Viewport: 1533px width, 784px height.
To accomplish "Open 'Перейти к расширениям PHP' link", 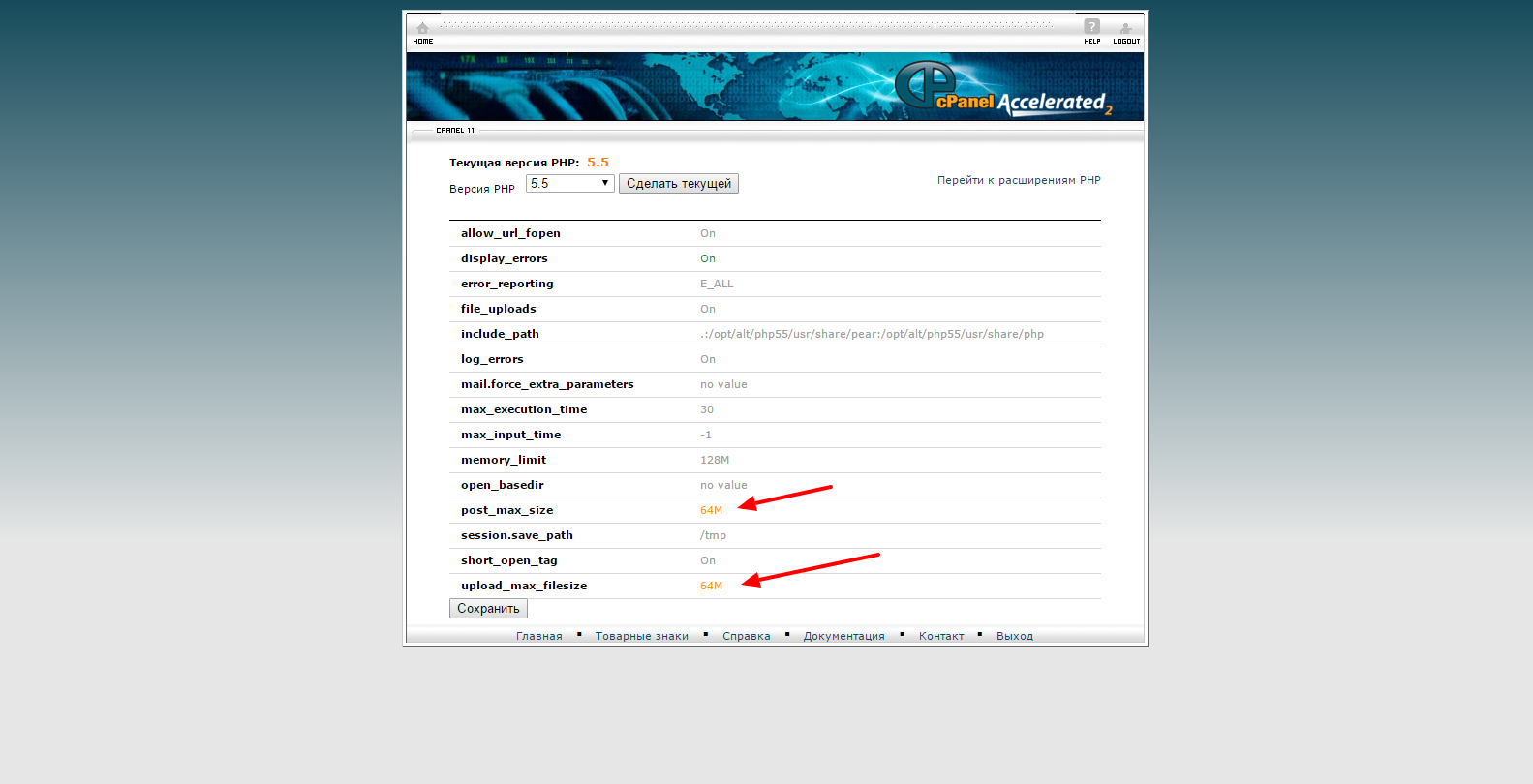I will (x=1019, y=180).
